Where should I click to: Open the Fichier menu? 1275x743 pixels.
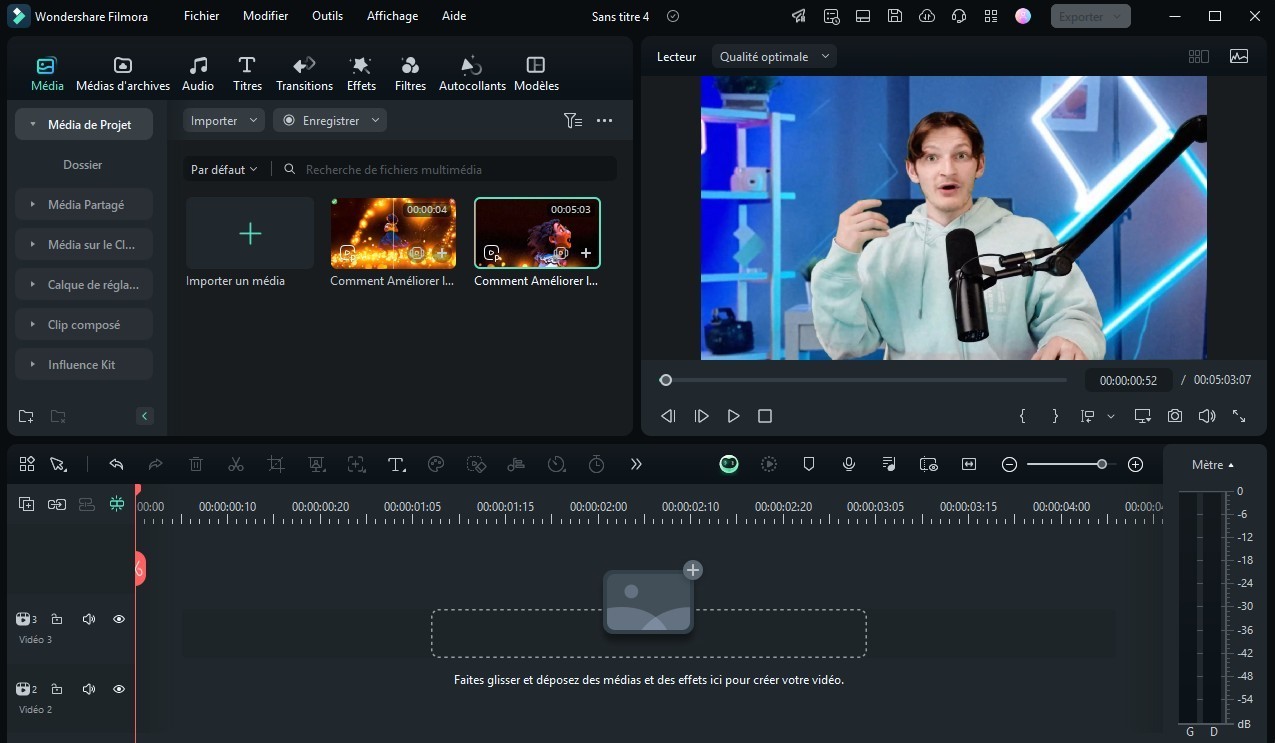point(201,16)
